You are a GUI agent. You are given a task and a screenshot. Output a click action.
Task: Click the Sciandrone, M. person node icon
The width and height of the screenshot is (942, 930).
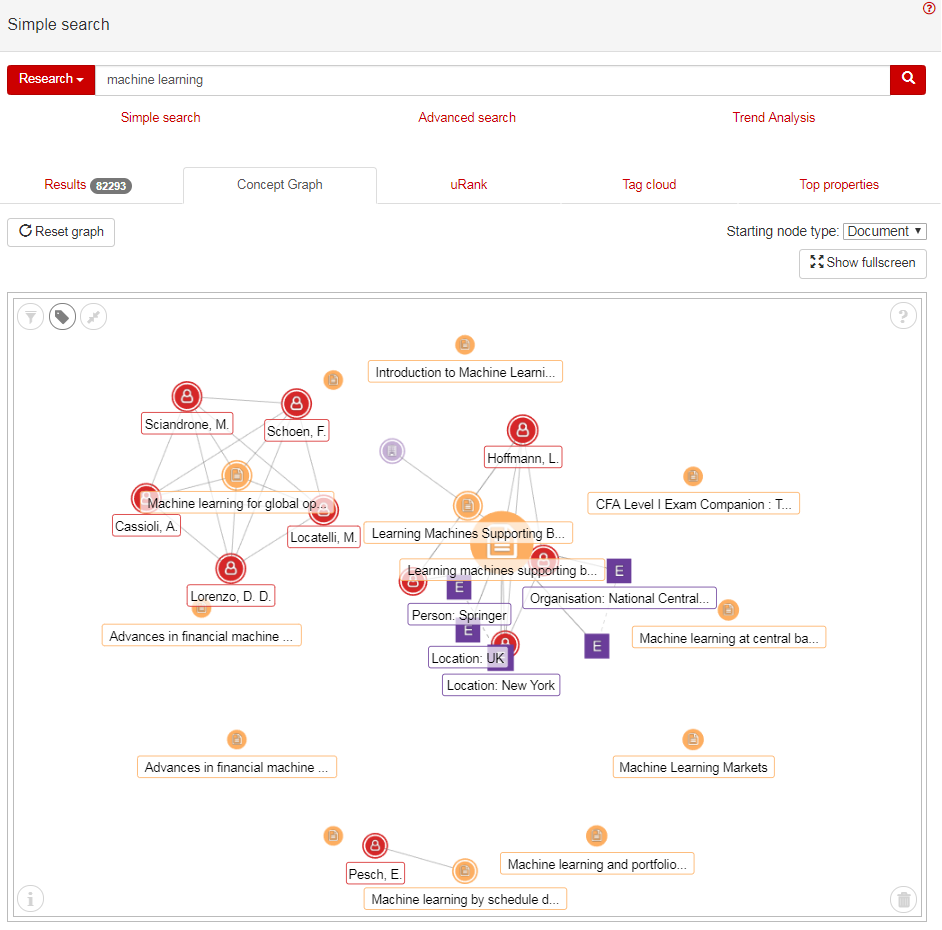coord(187,397)
